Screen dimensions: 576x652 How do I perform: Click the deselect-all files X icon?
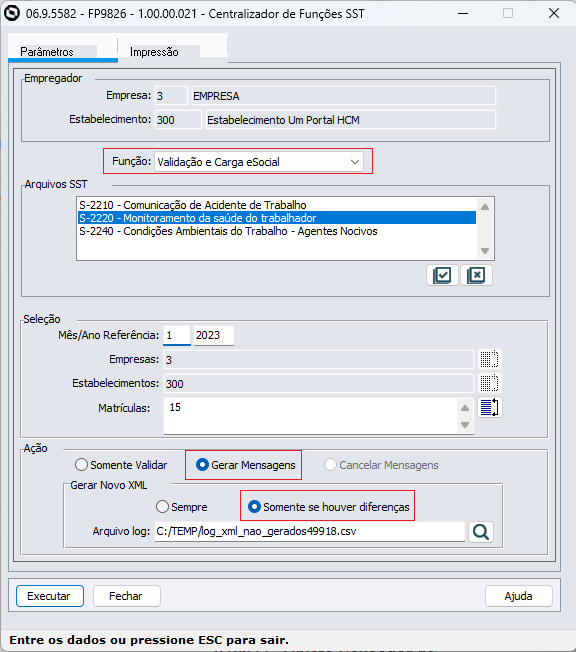tap(476, 275)
